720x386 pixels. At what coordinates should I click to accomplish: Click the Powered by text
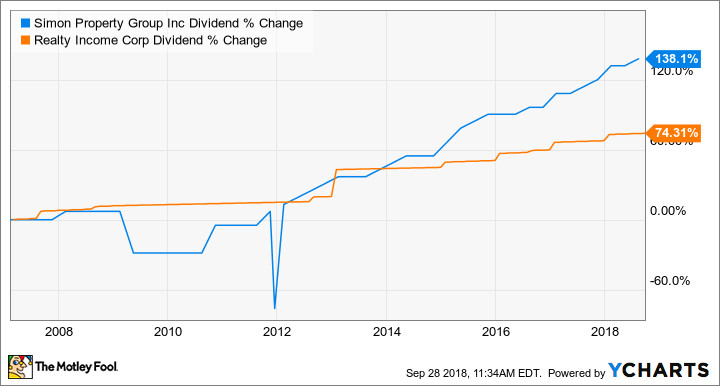pyautogui.click(x=577, y=373)
